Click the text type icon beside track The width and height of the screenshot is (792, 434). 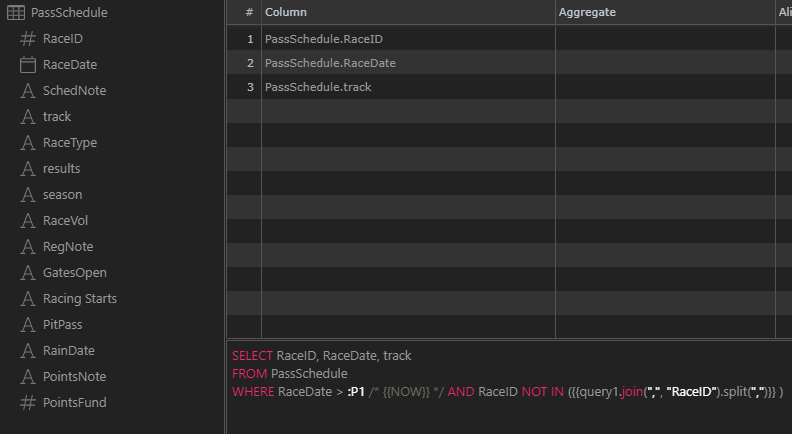[28, 117]
